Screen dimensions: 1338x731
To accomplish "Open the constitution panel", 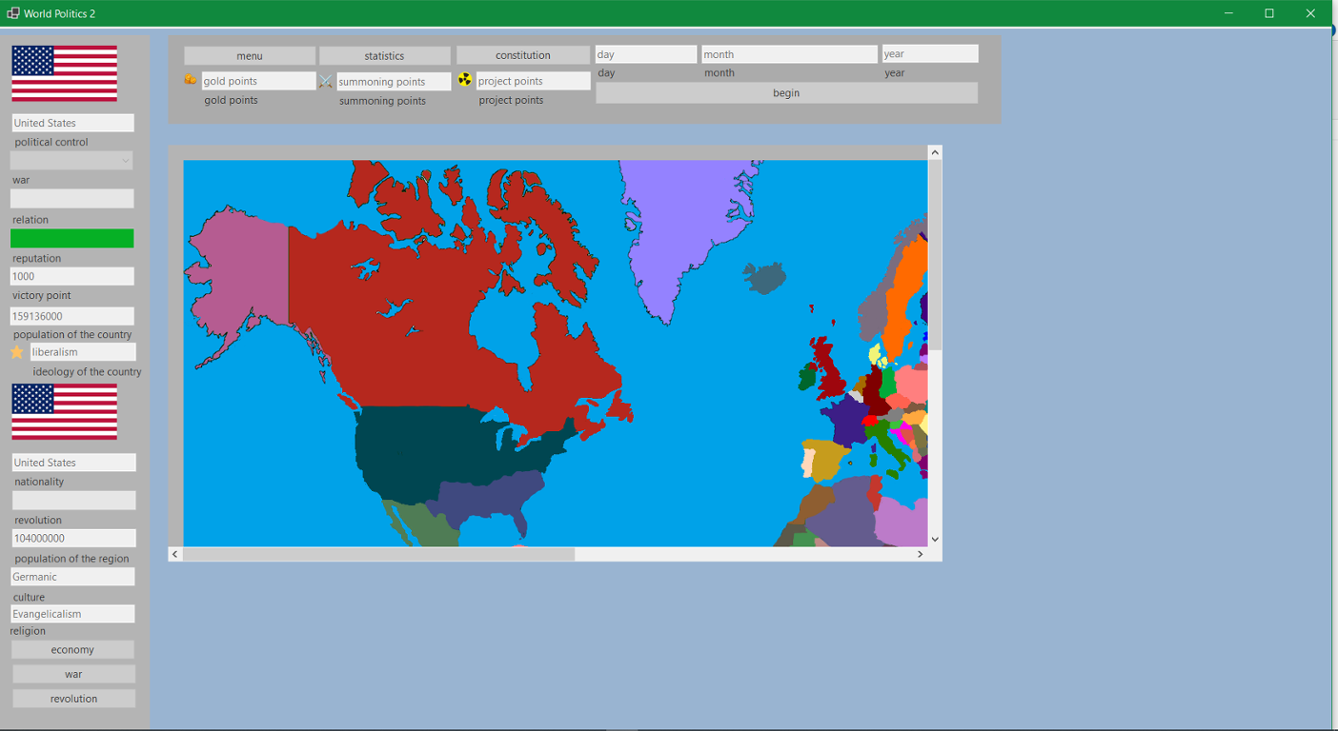I will (x=522, y=54).
